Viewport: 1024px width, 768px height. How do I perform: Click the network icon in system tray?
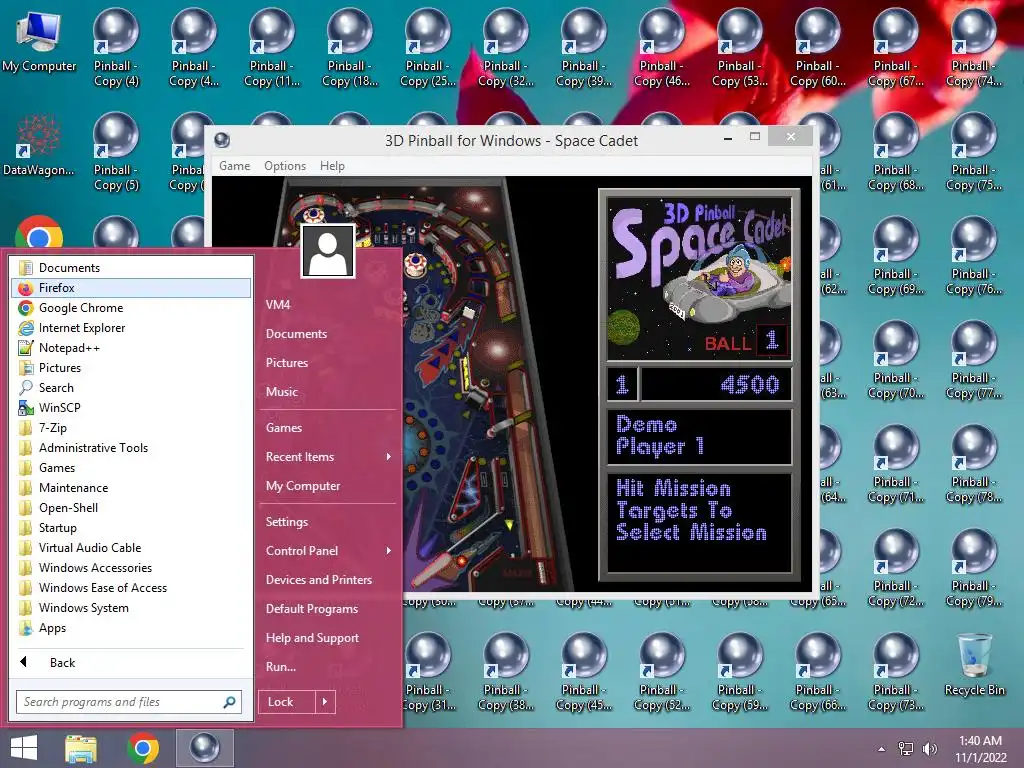906,749
